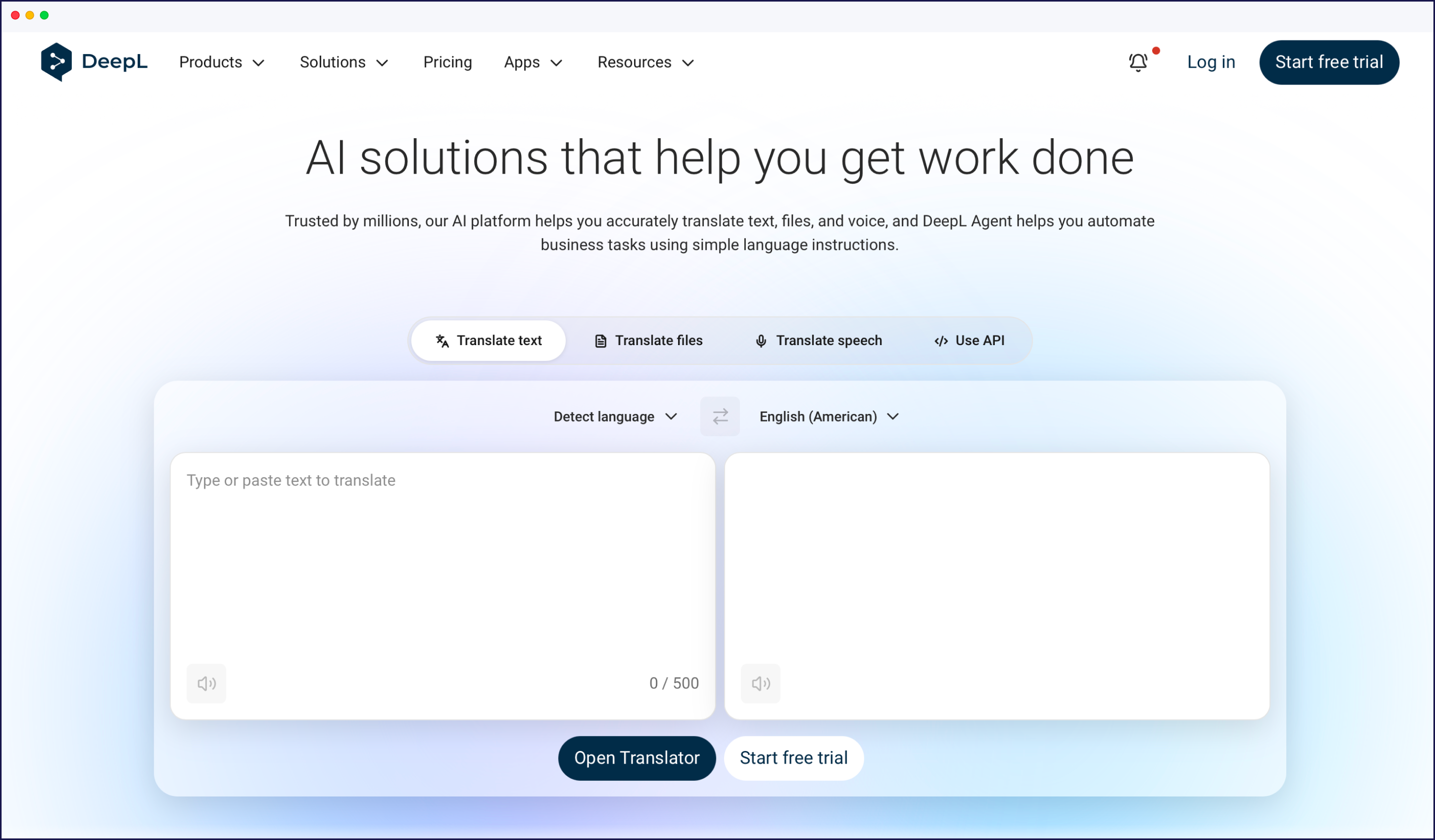Expand the Resources menu
Viewport: 1435px width, 840px height.
(x=646, y=62)
